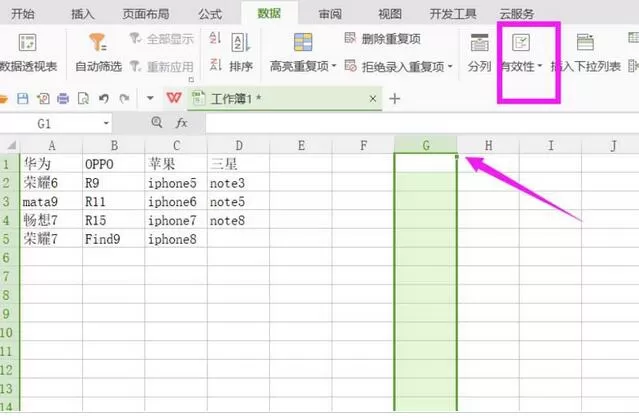
Task: Enable 自动筛选 auto filter
Action: [98, 53]
